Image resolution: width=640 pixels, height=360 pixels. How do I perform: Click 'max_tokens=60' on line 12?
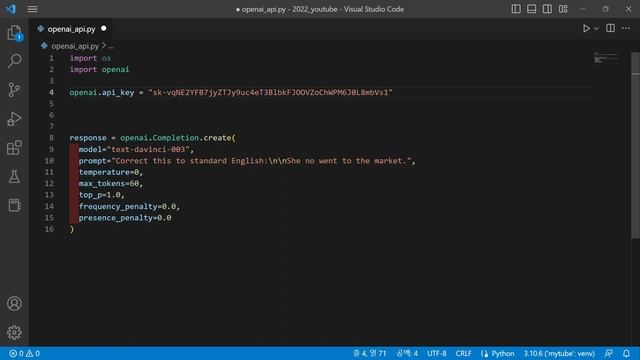coord(109,184)
